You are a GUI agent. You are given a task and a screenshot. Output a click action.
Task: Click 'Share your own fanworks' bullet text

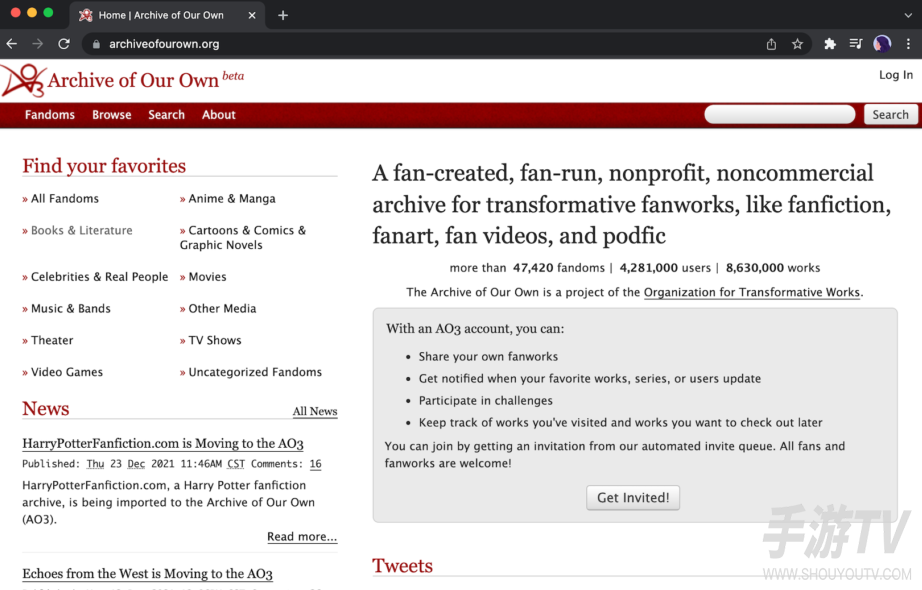488,356
